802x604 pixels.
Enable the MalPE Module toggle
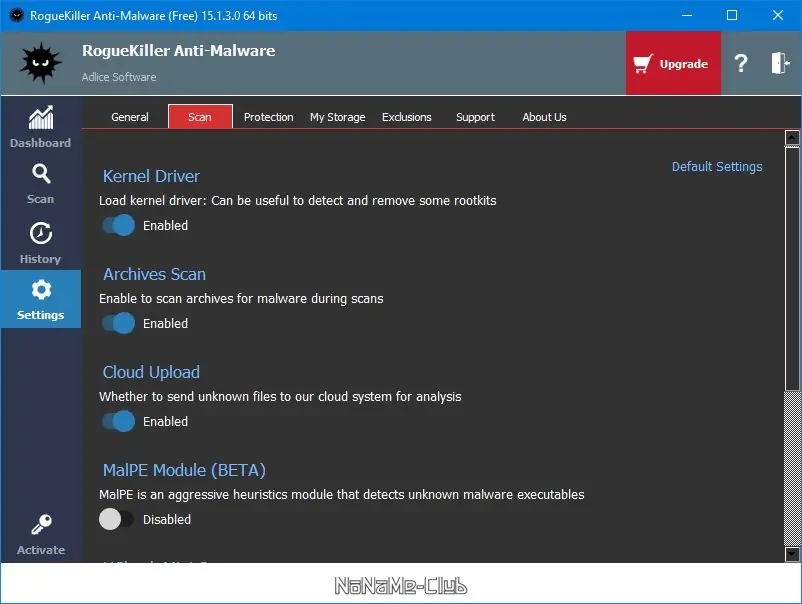click(x=116, y=520)
